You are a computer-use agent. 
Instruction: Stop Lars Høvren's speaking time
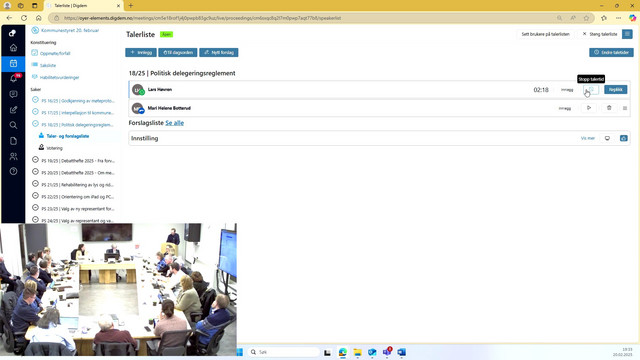point(591,89)
